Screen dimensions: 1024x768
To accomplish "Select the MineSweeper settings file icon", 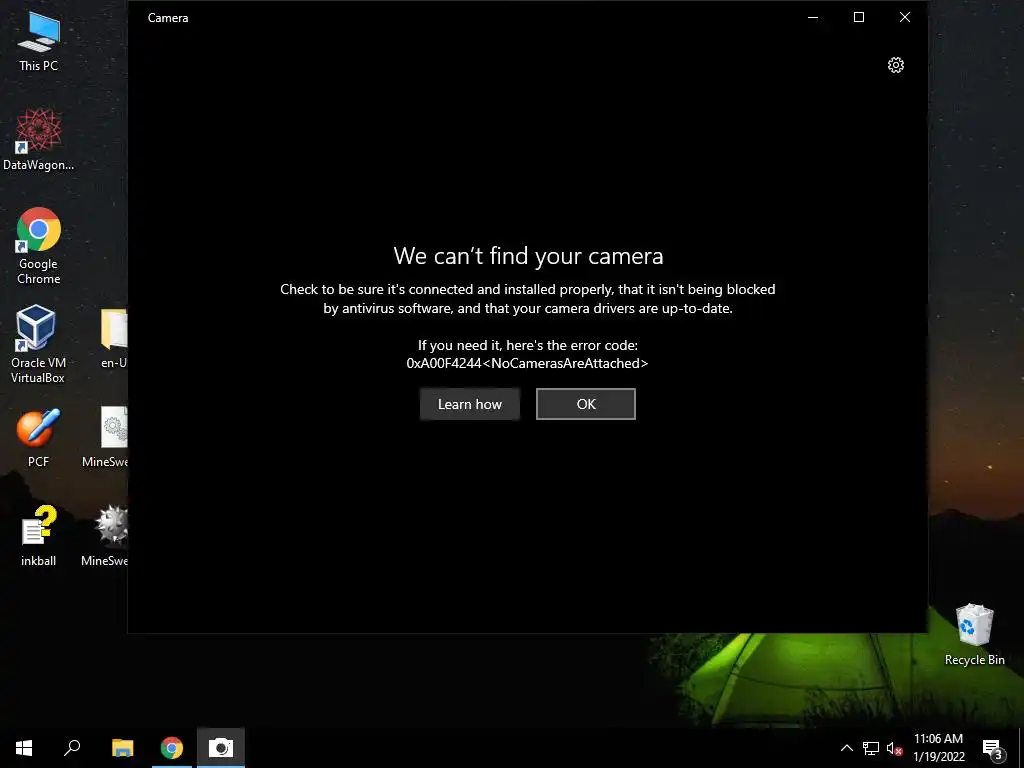I will coord(106,438).
